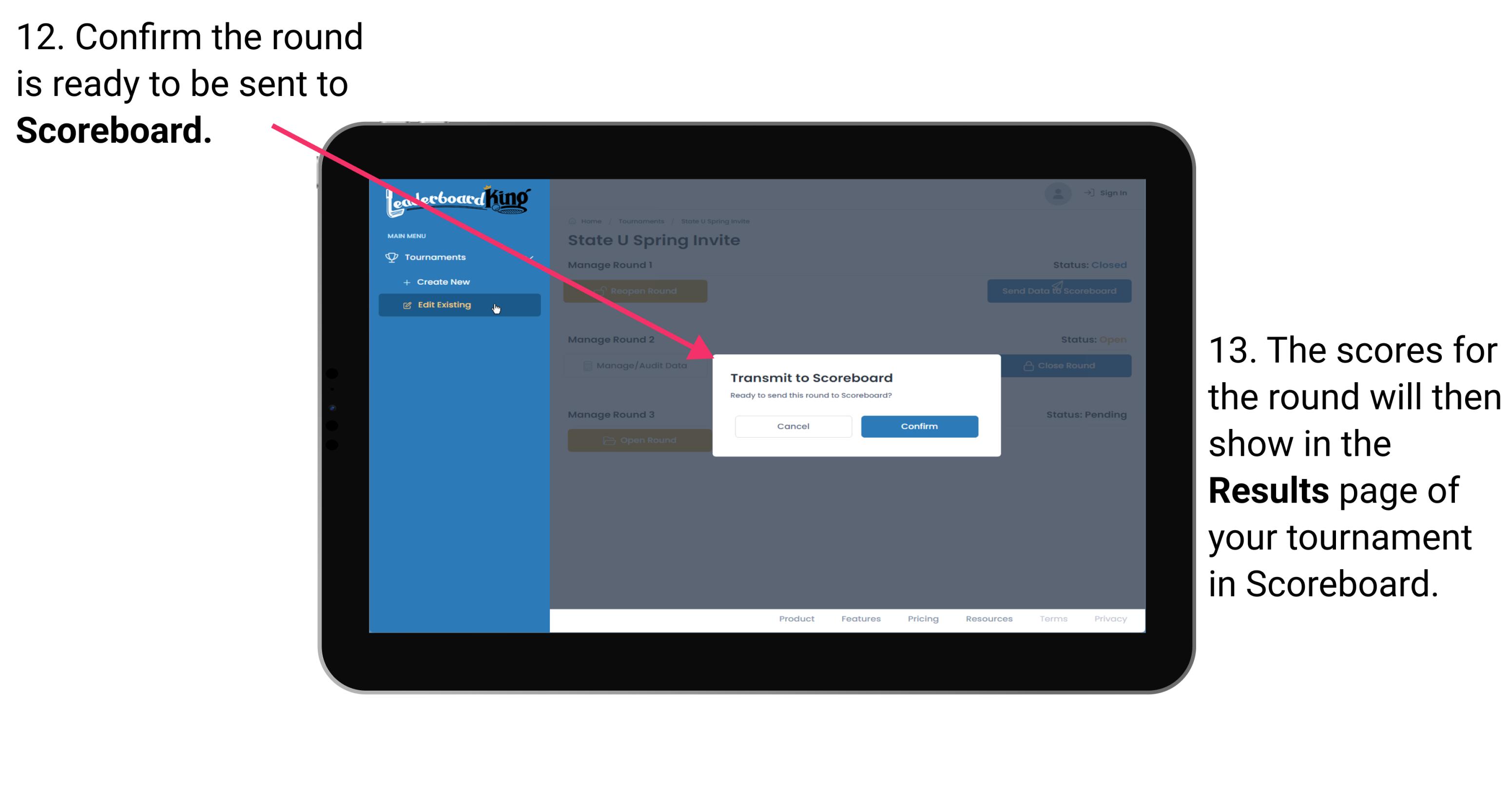Click the Confirm button in dialog
The width and height of the screenshot is (1509, 812).
pyautogui.click(x=917, y=426)
